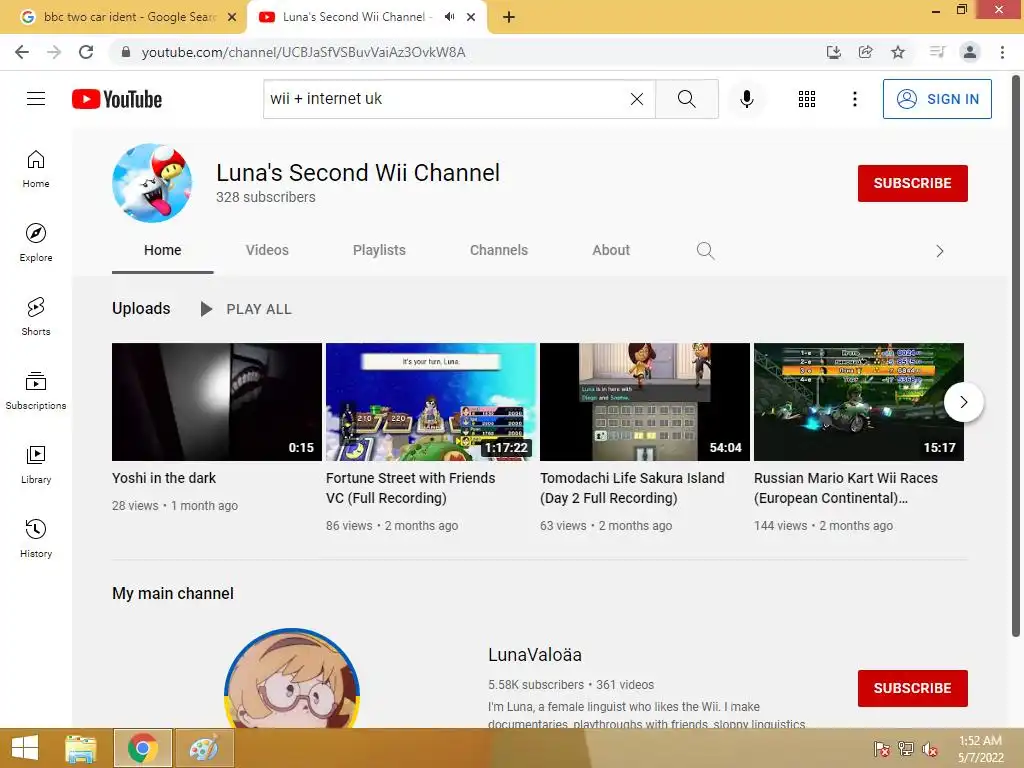Click the share page icon in the address bar

(x=865, y=52)
